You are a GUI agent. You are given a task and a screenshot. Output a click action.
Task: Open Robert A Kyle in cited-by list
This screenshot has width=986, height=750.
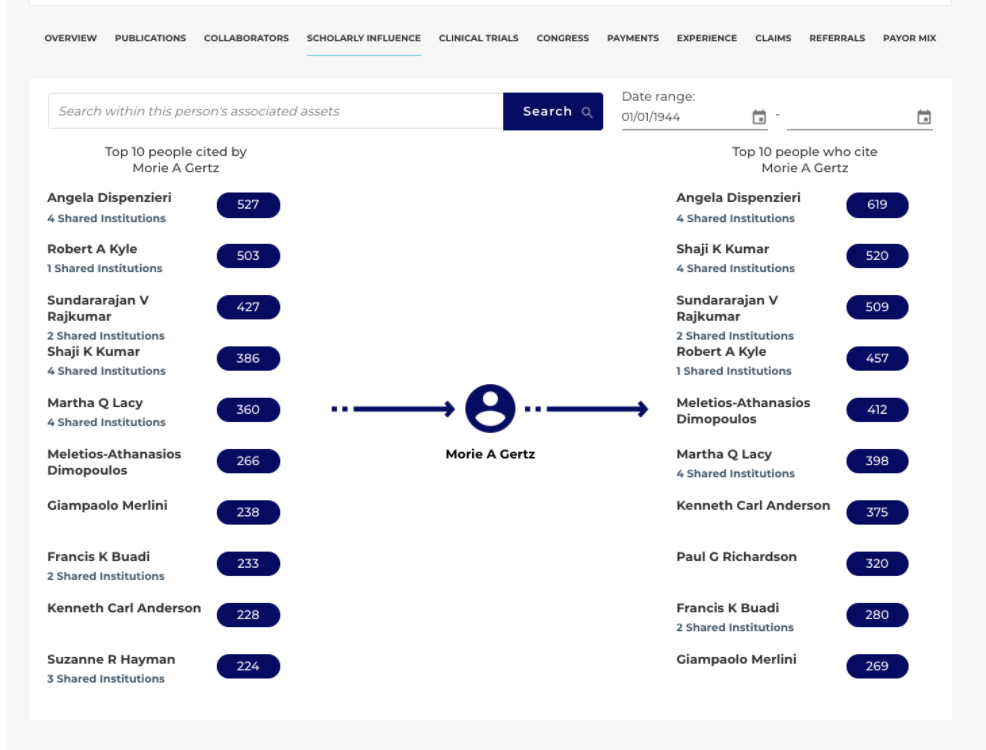pyautogui.click(x=92, y=249)
